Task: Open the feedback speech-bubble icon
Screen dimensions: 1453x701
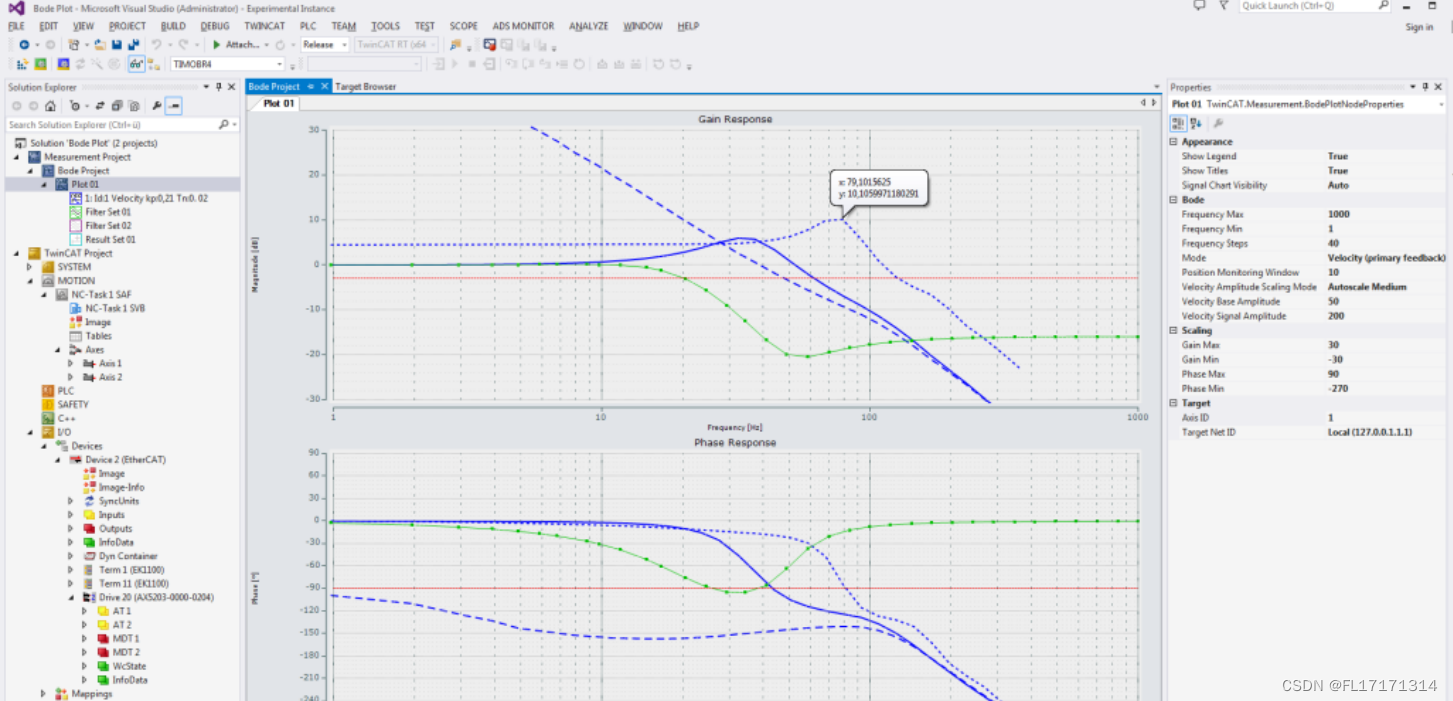Action: pos(1200,6)
